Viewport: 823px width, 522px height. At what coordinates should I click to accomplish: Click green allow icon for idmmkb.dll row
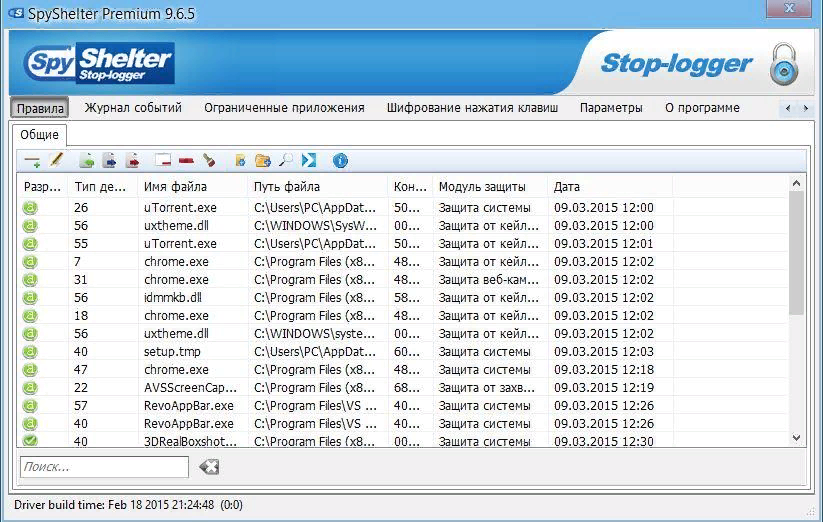tap(30, 297)
